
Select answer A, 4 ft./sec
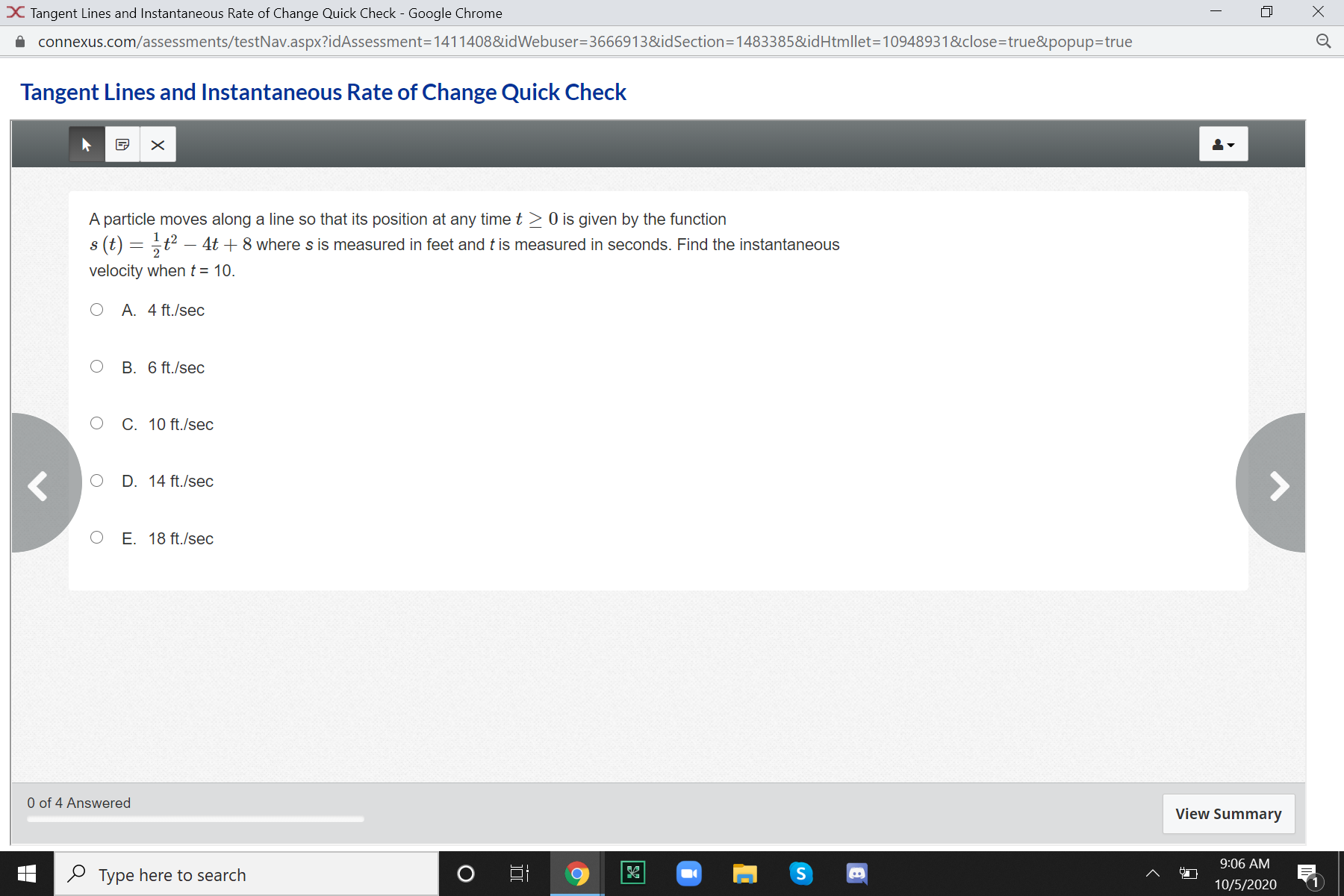[96, 308]
